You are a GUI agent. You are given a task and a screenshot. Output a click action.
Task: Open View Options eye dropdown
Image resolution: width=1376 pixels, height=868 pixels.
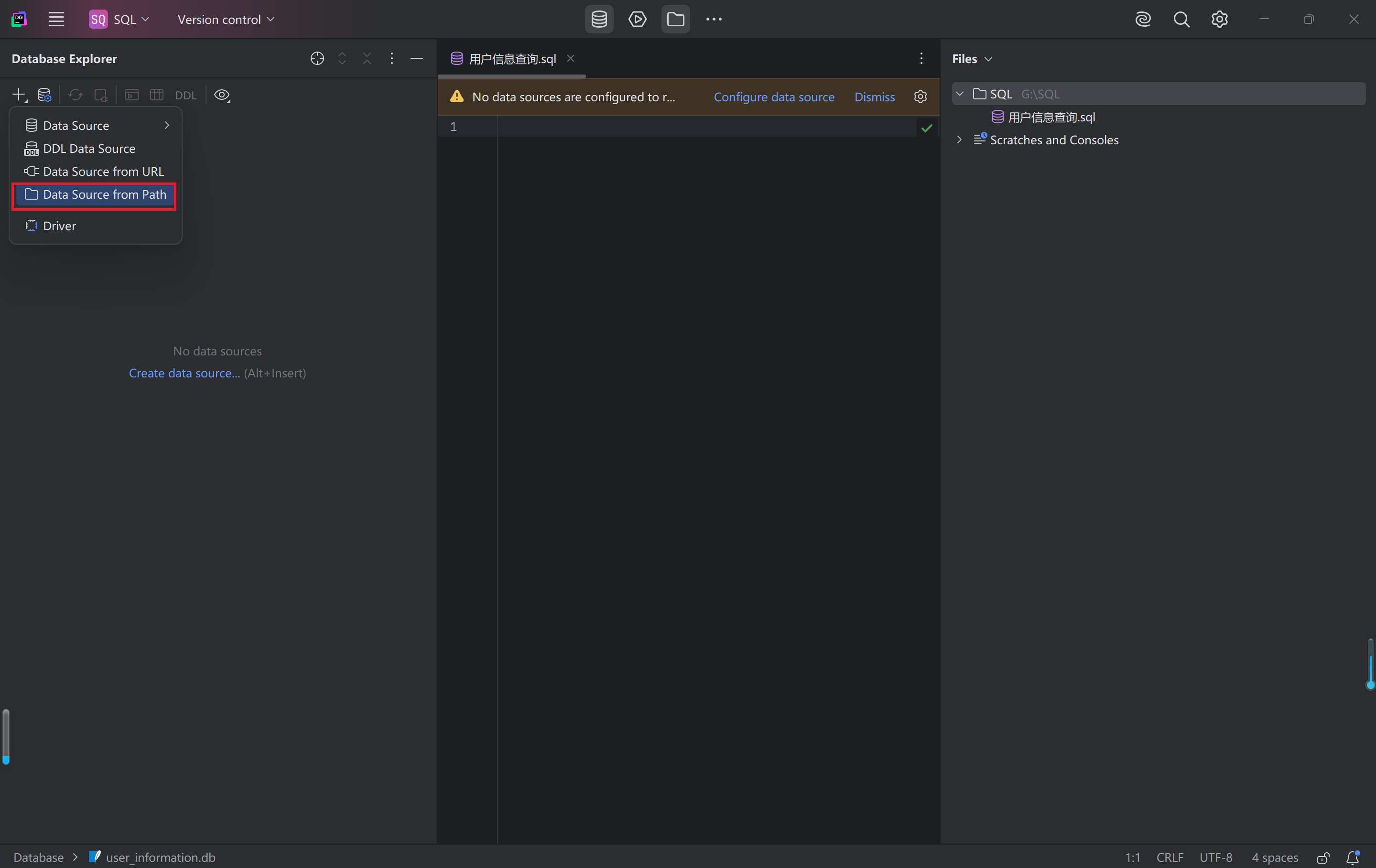pyautogui.click(x=222, y=95)
